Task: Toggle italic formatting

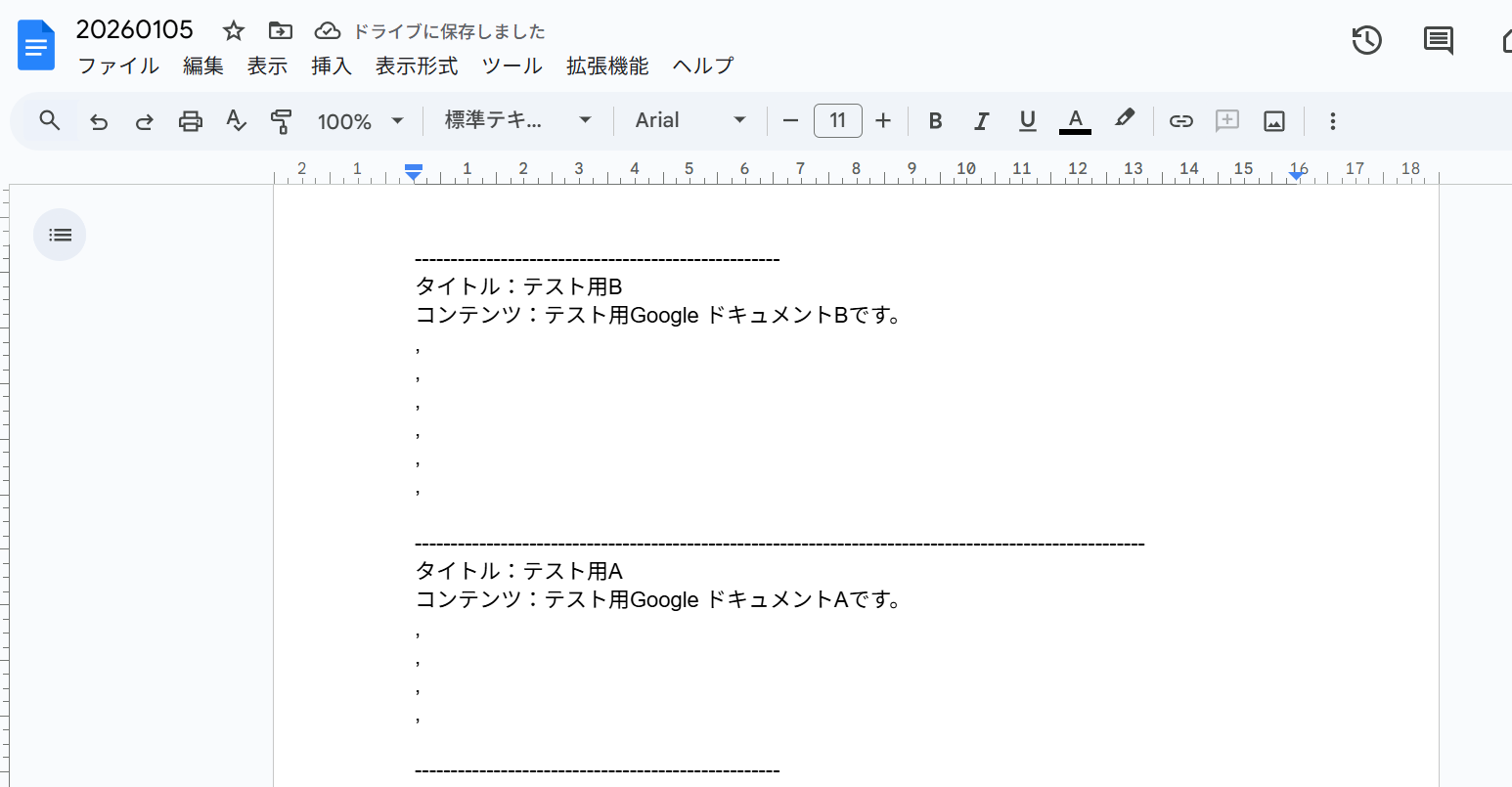Action: (981, 121)
